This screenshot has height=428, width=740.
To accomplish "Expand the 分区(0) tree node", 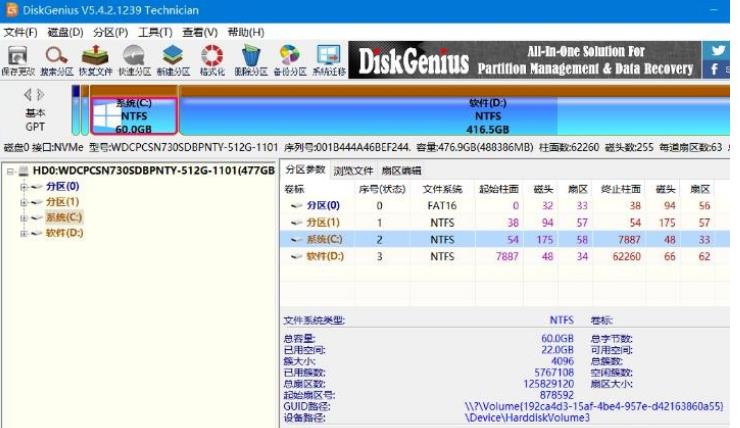I will pyautogui.click(x=23, y=187).
